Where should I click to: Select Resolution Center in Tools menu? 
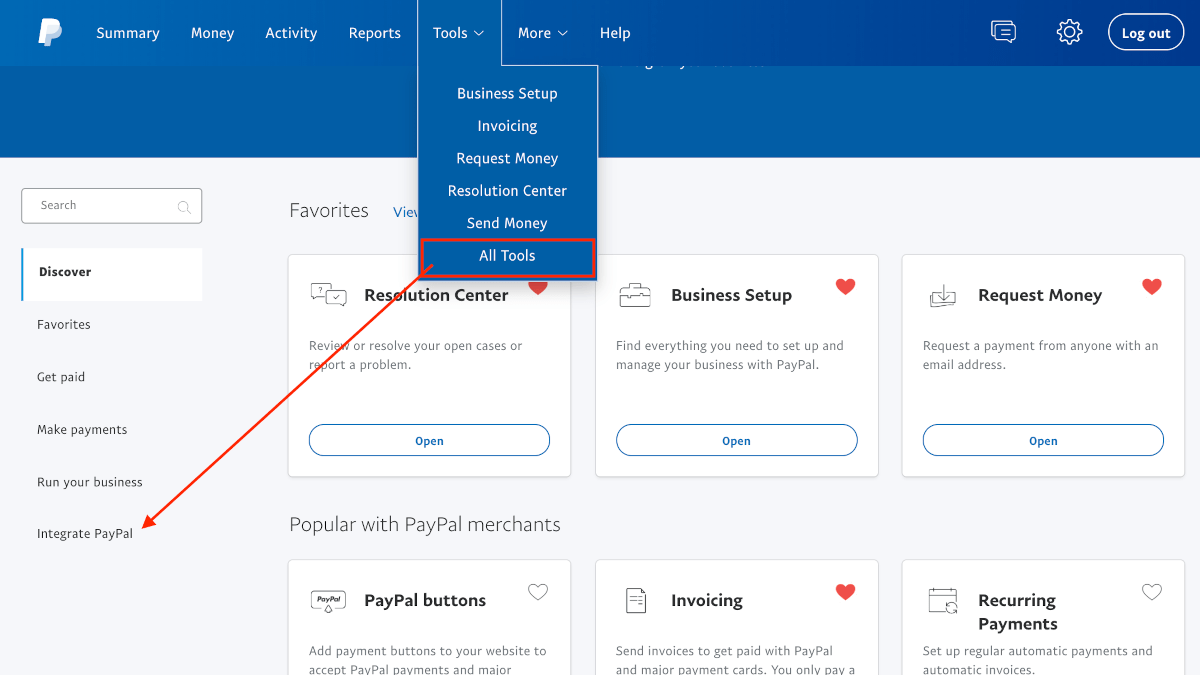[x=507, y=190]
